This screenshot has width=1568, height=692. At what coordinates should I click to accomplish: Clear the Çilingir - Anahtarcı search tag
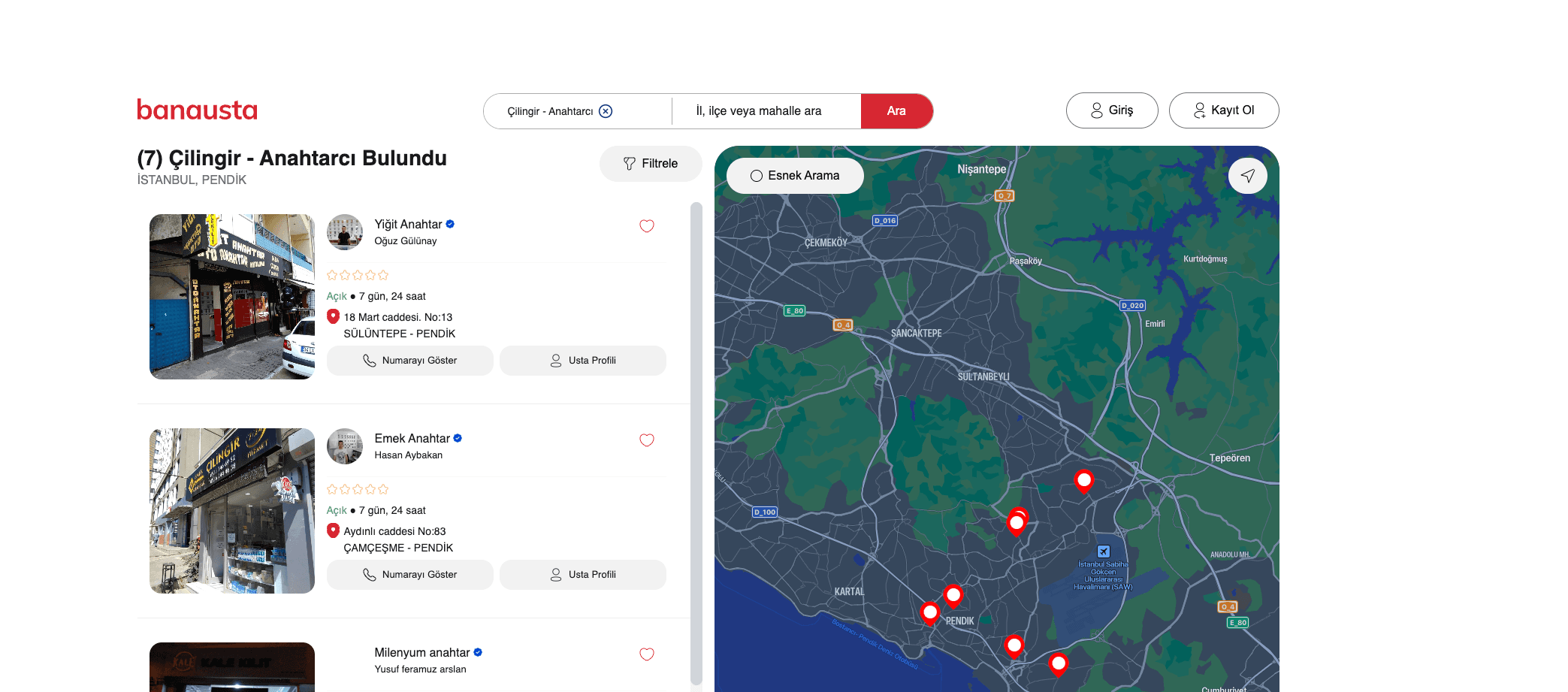(x=606, y=111)
